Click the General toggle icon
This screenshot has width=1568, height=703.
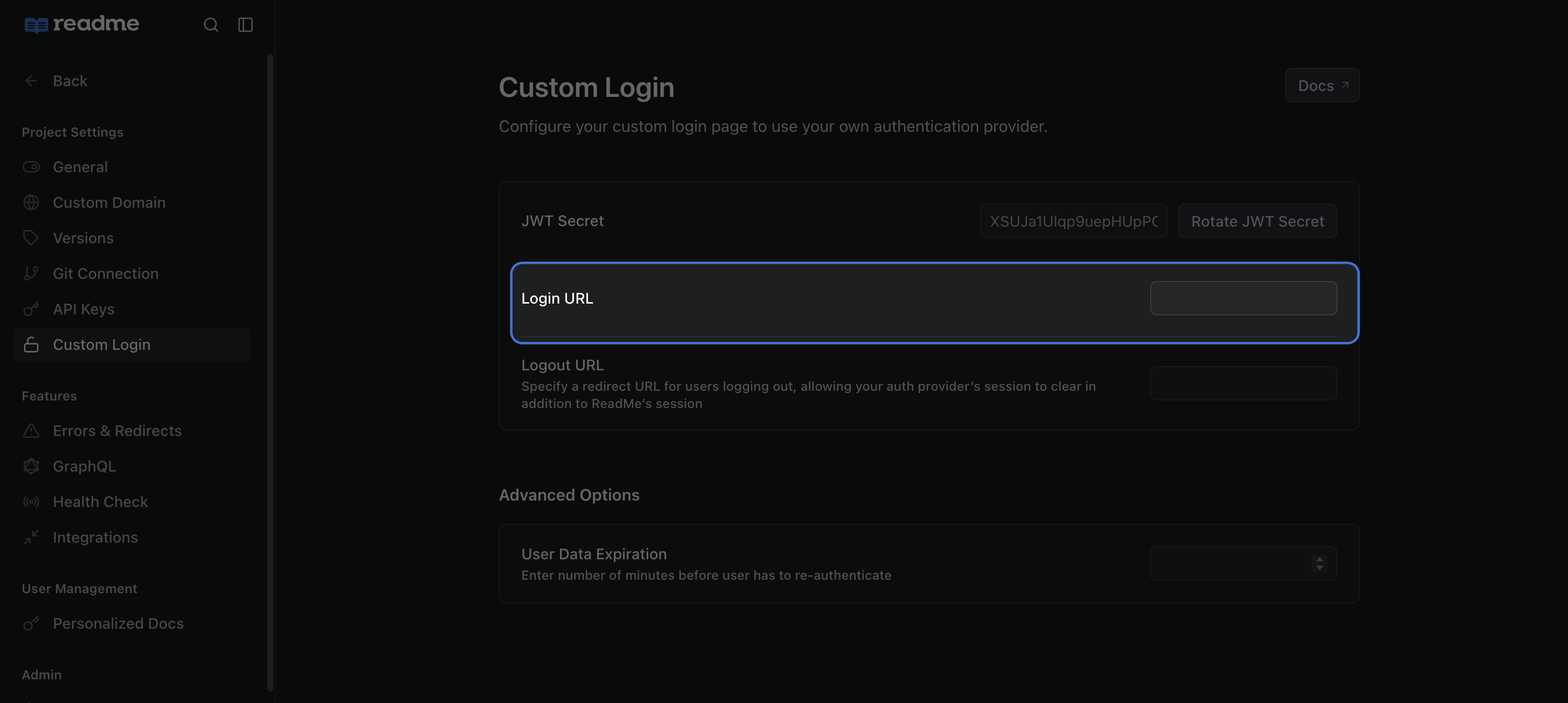tap(31, 167)
